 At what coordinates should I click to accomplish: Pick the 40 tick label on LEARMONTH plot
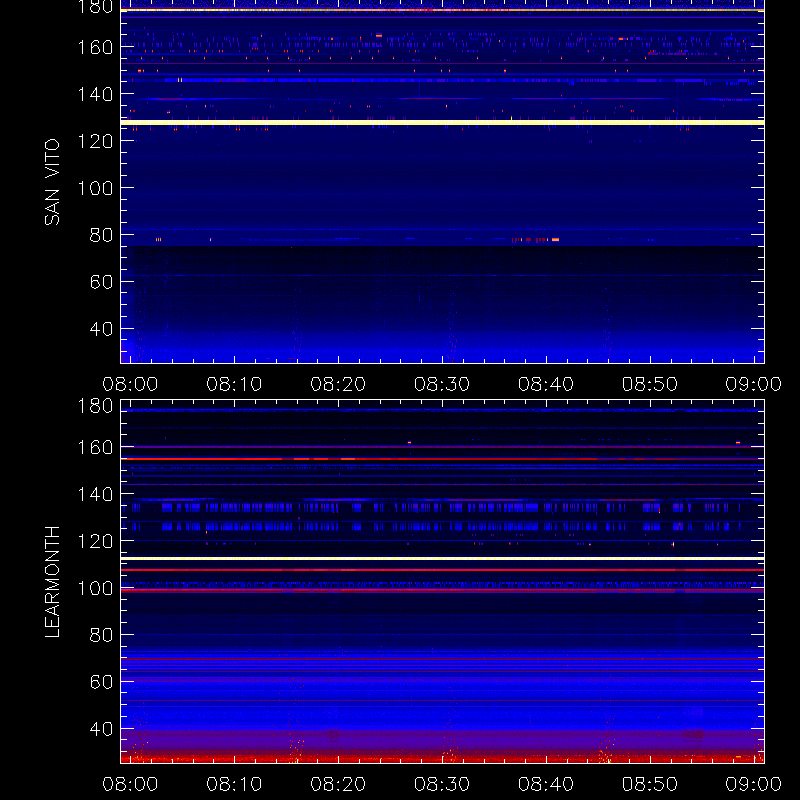(x=101, y=729)
